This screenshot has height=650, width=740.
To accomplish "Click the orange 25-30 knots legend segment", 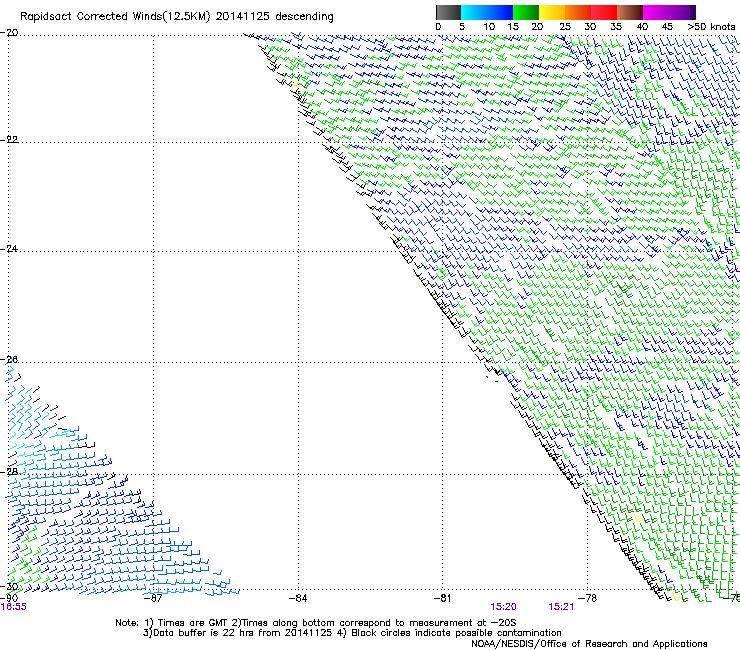I will pos(578,12).
